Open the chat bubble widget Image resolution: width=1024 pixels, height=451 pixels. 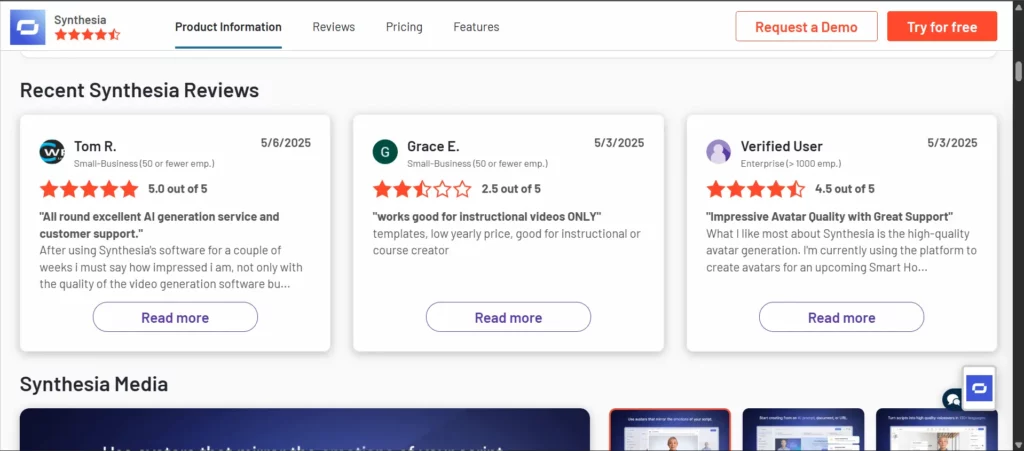coord(952,399)
